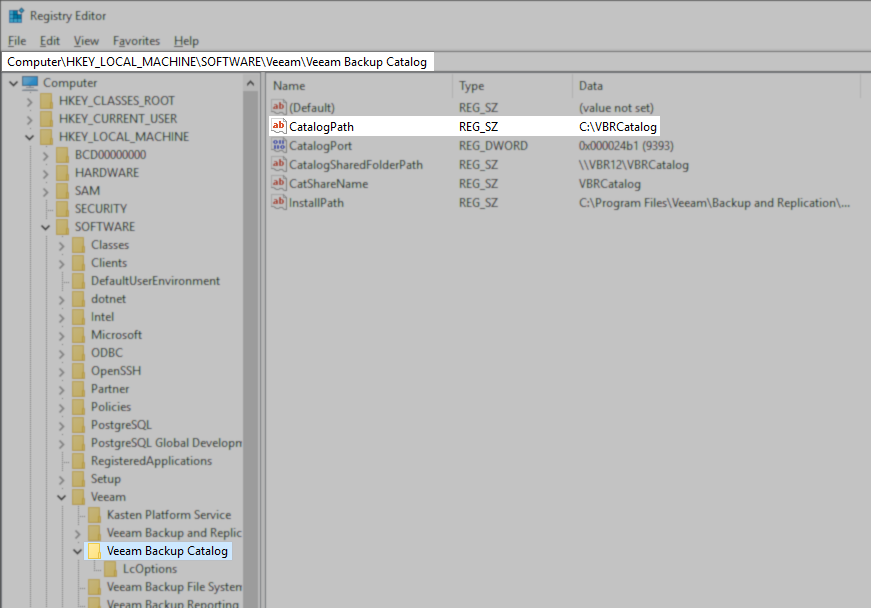
Task: Expand the Microsoft key chevron
Action: (62, 335)
